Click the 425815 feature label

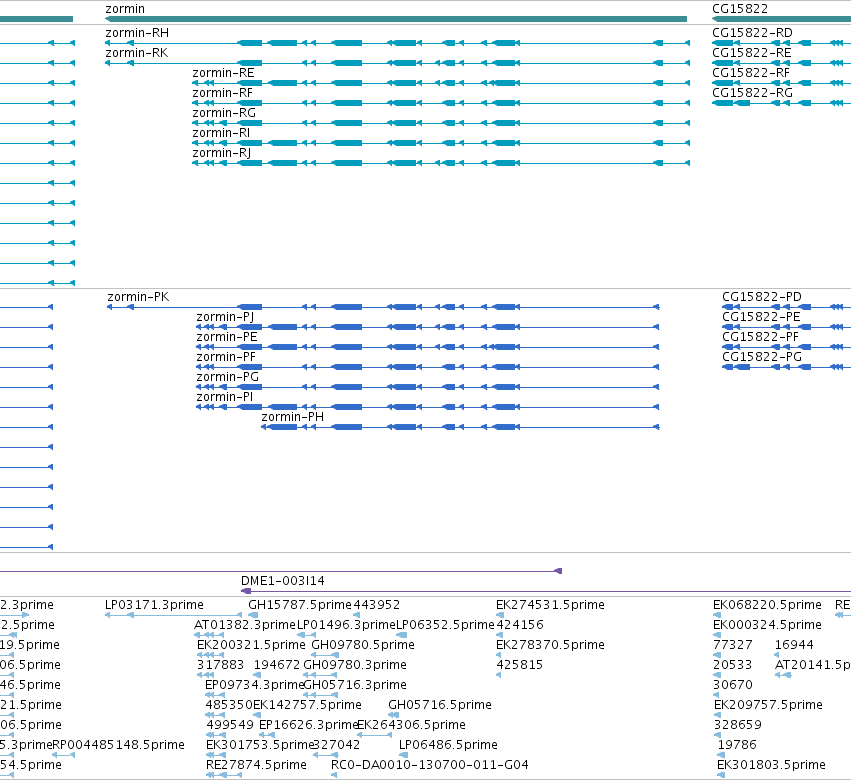click(519, 665)
